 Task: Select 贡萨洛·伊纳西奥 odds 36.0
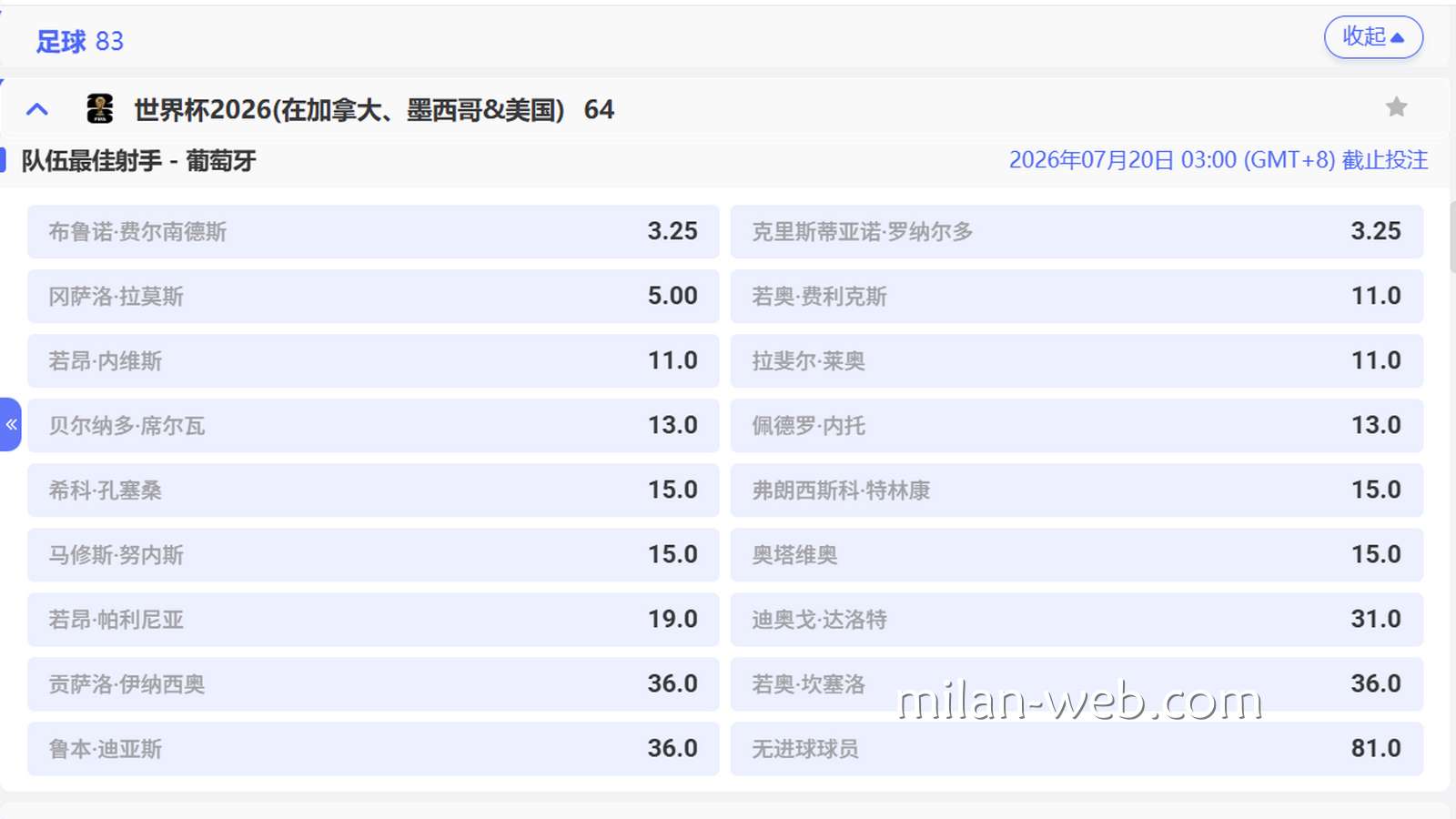click(x=373, y=683)
